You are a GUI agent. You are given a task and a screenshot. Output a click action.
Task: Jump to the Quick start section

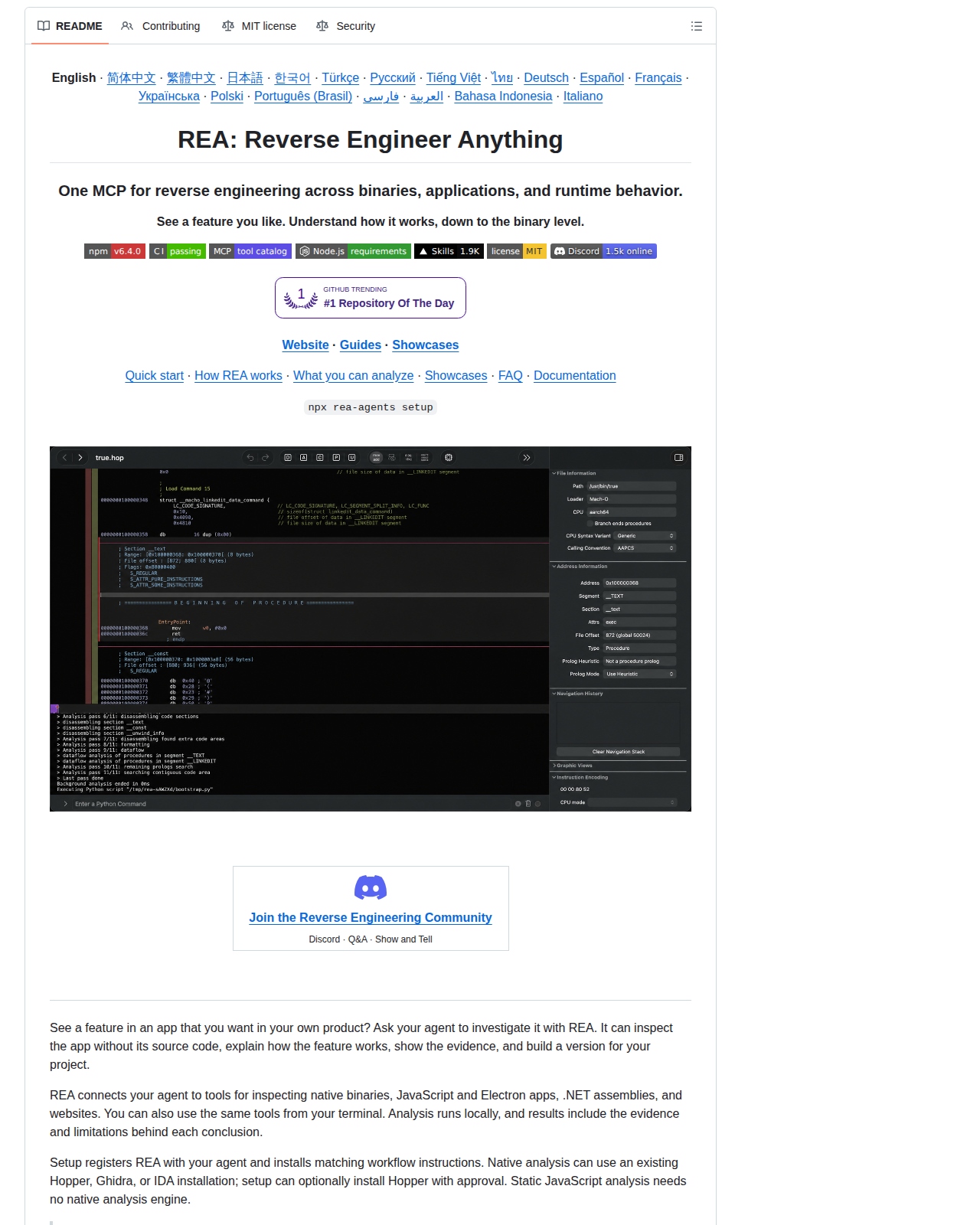[155, 376]
